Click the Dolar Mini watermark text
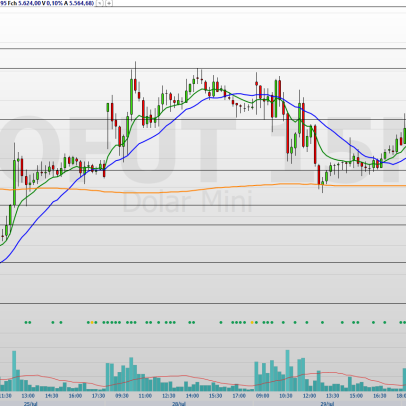This screenshot has height=406, width=406. pos(187,202)
